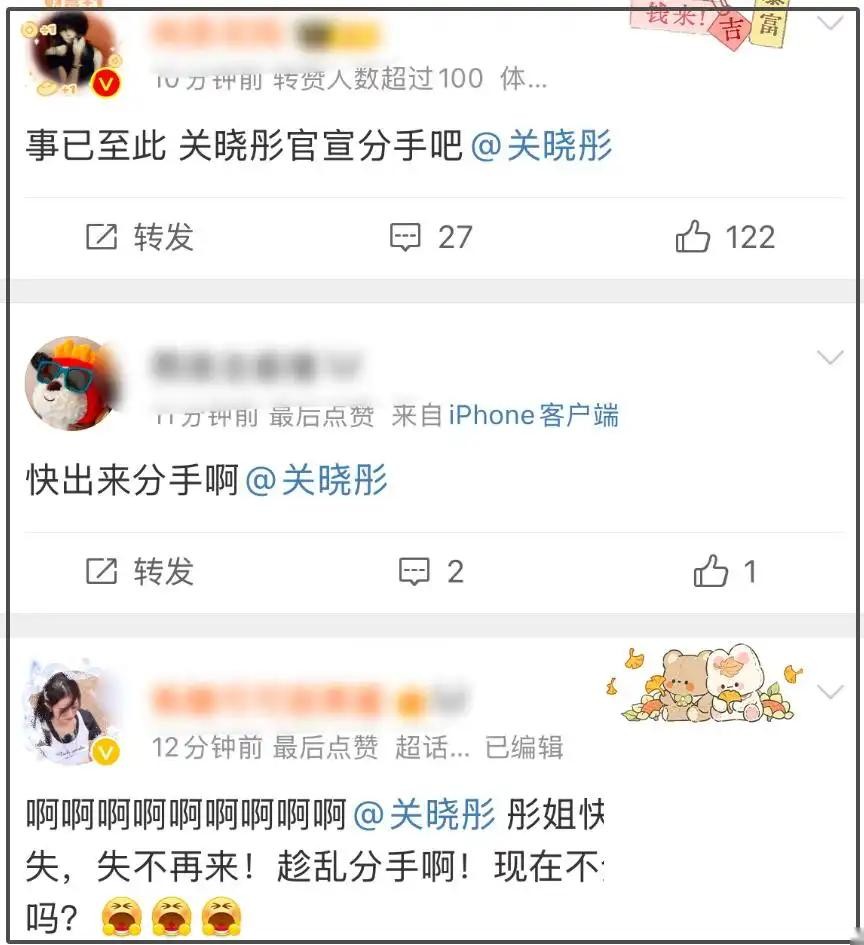Open @关晓彤 mention in the first post
The height and width of the screenshot is (945, 864).
(541, 146)
